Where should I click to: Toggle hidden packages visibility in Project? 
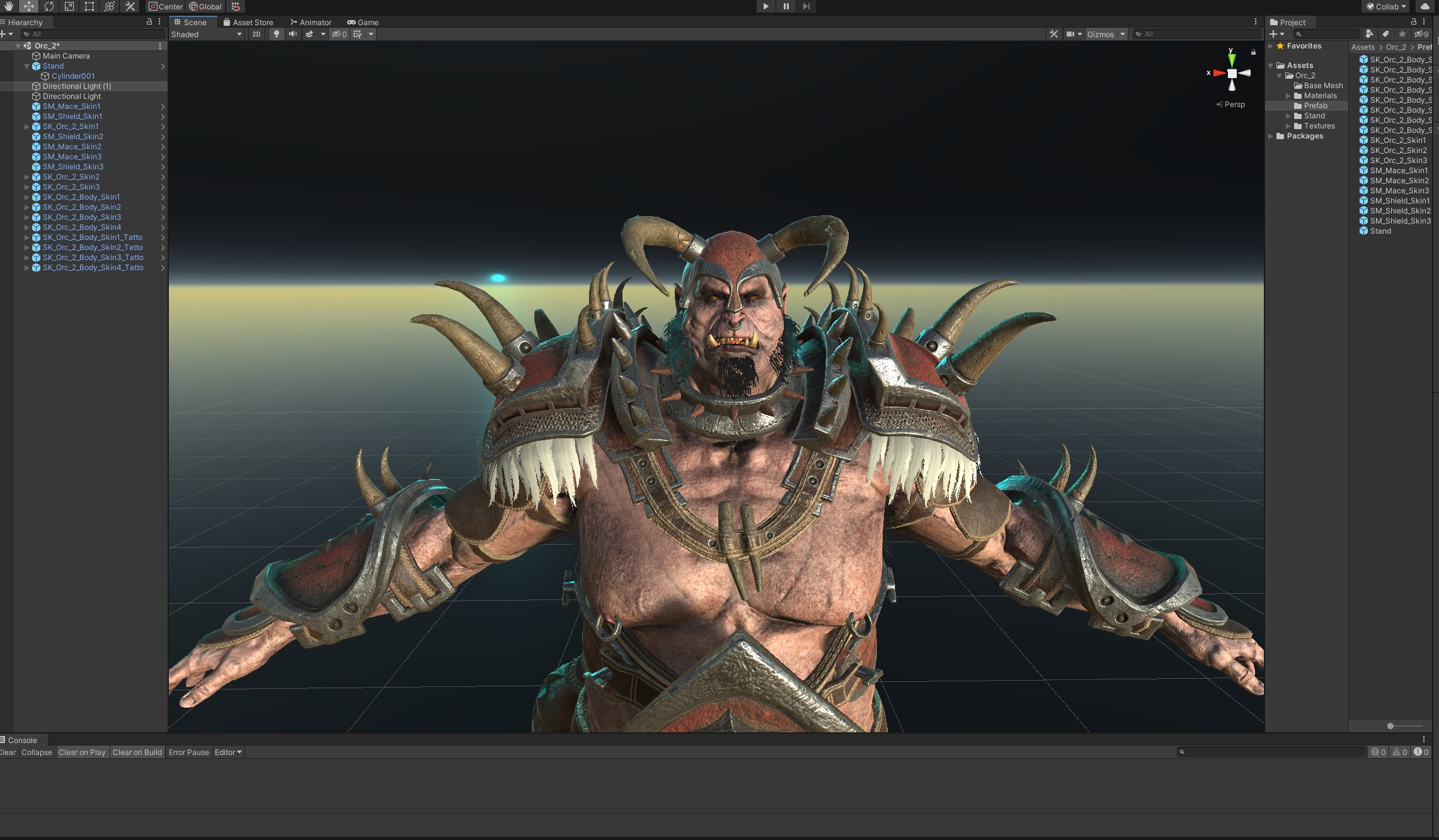pos(1421,34)
